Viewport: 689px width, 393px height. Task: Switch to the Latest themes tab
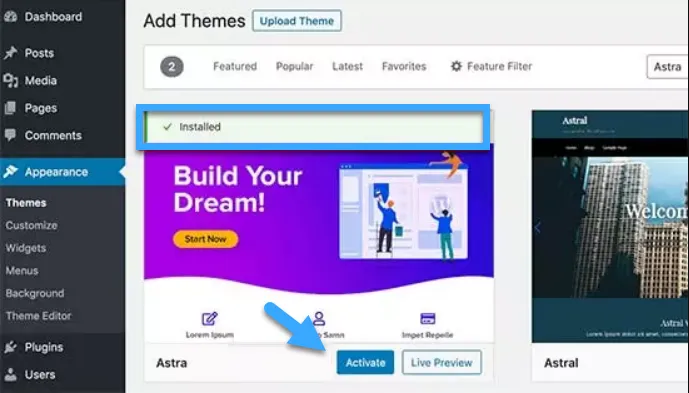click(x=348, y=66)
